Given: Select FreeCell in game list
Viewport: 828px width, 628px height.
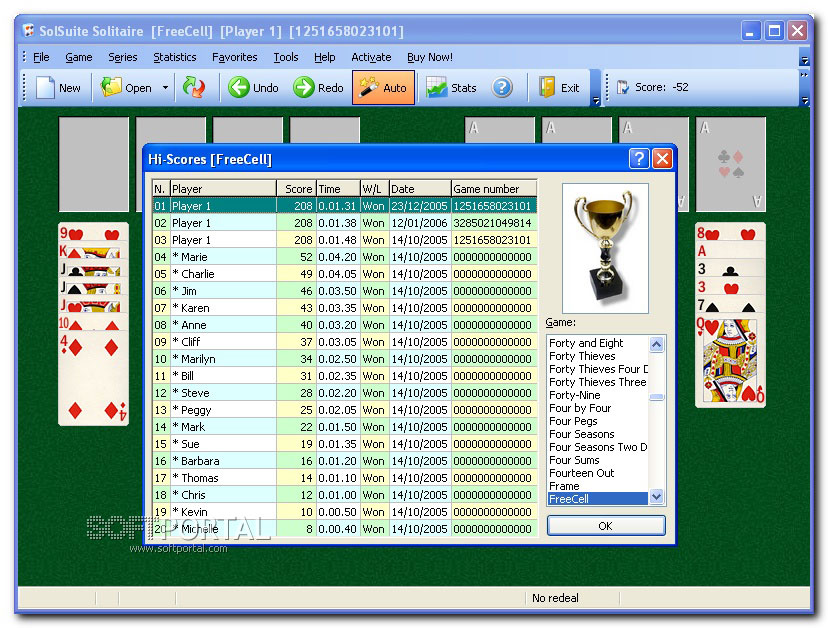Looking at the screenshot, I should click(598, 499).
